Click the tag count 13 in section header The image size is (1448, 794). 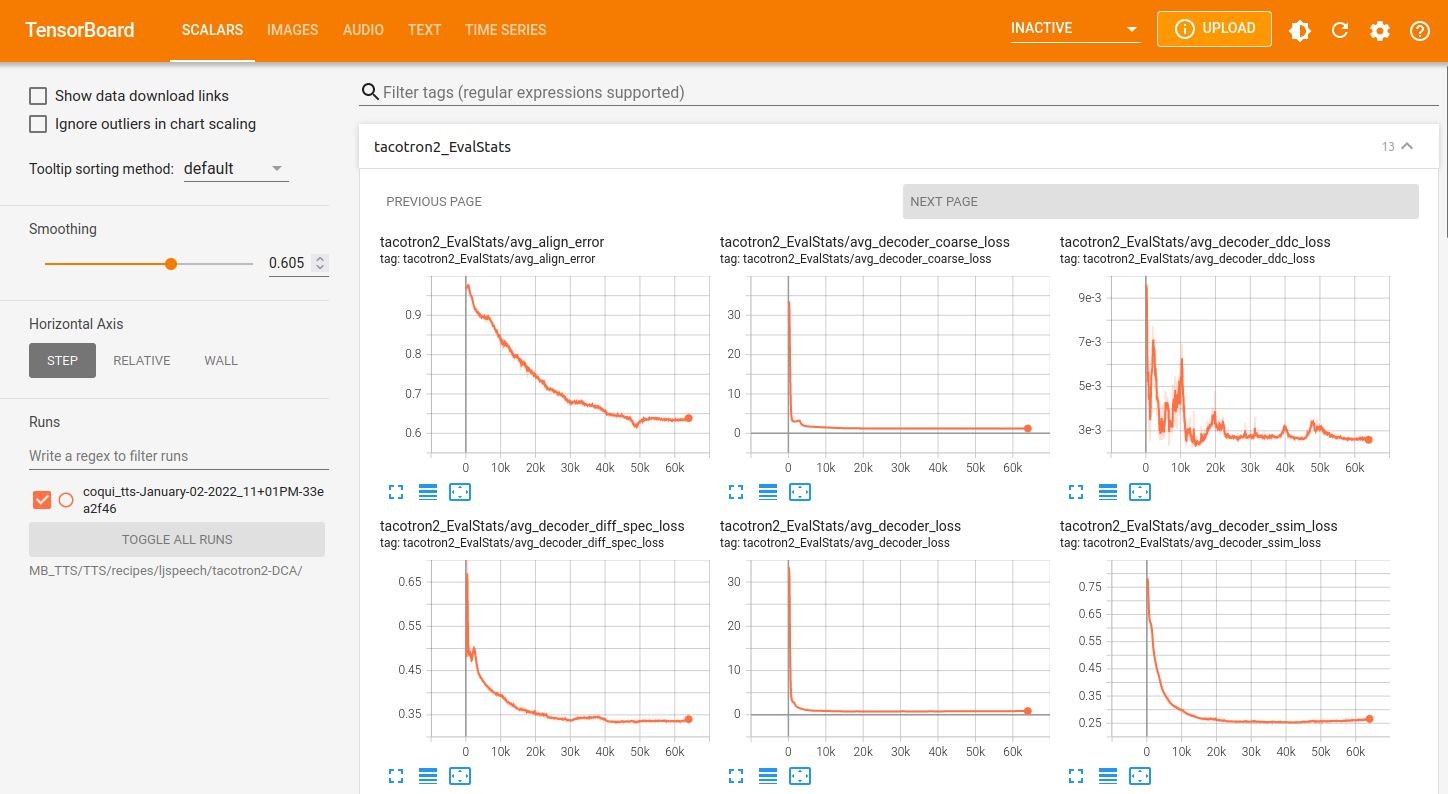[x=1388, y=147]
